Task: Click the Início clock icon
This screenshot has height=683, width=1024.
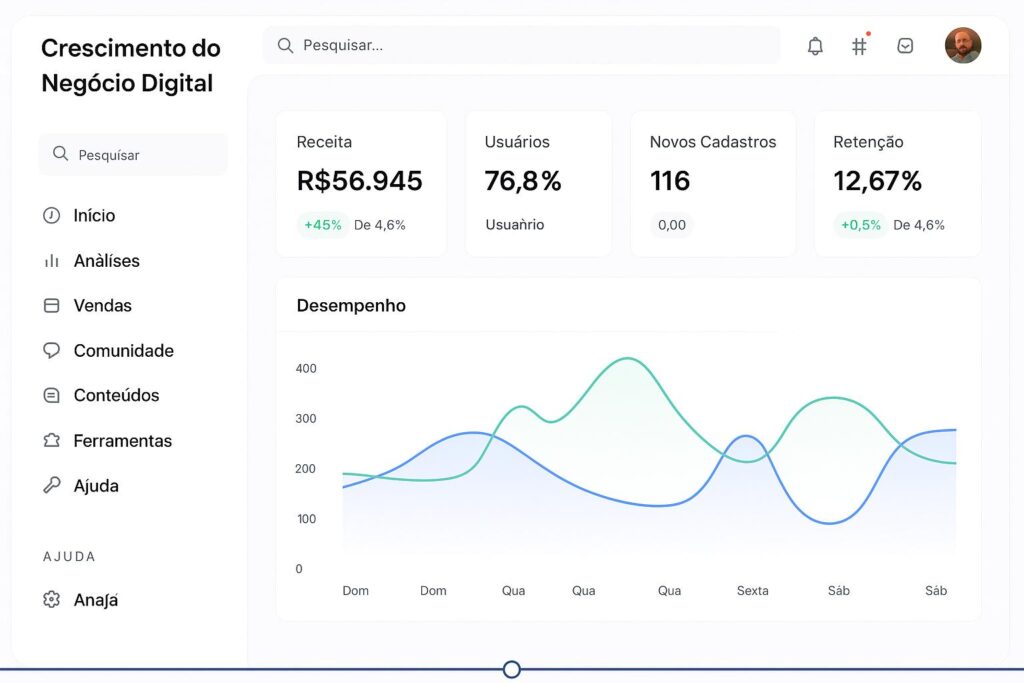Action: [x=51, y=216]
